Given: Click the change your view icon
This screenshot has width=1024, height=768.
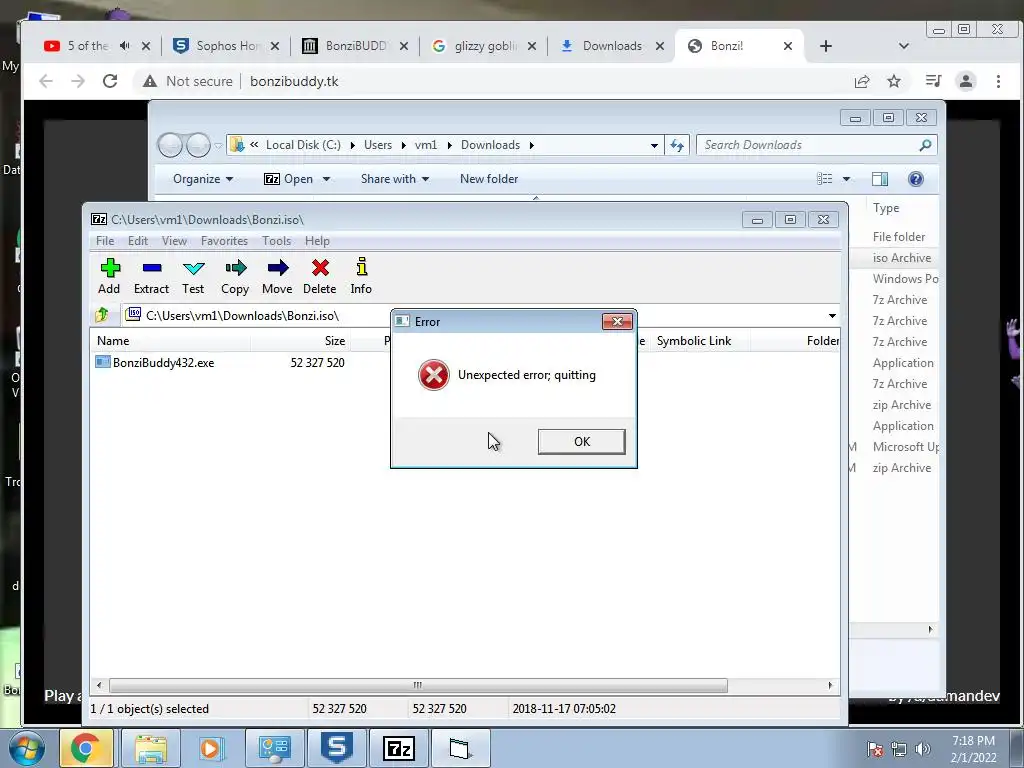Looking at the screenshot, I should pos(825,179).
